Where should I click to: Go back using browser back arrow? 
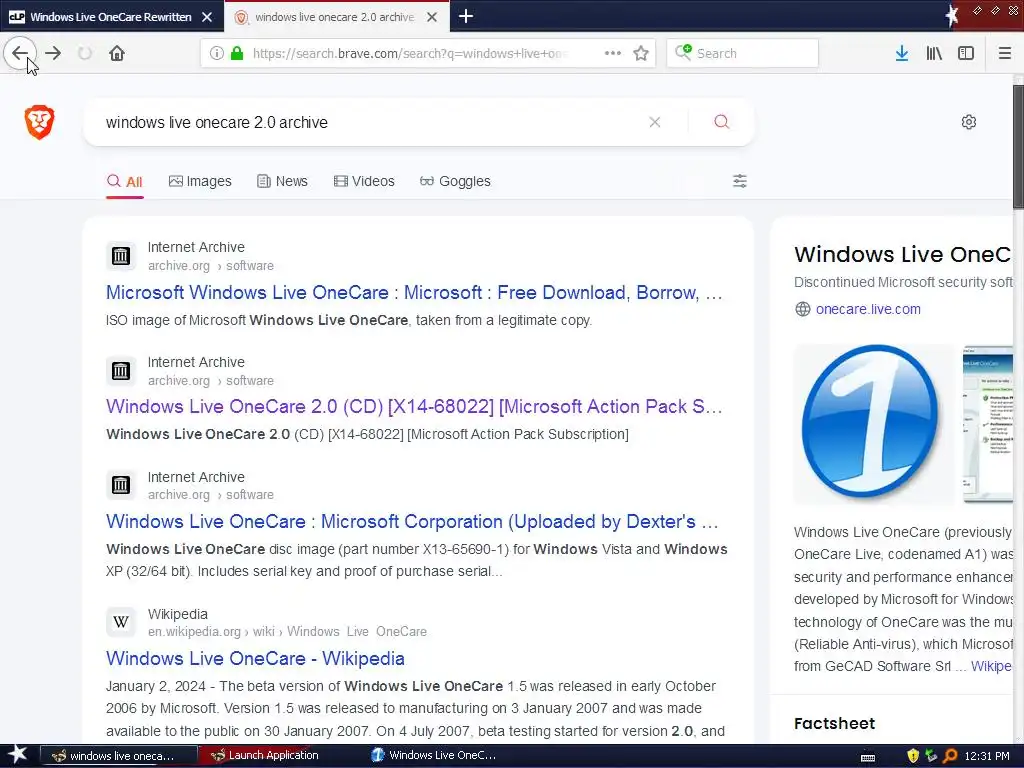click(20, 53)
